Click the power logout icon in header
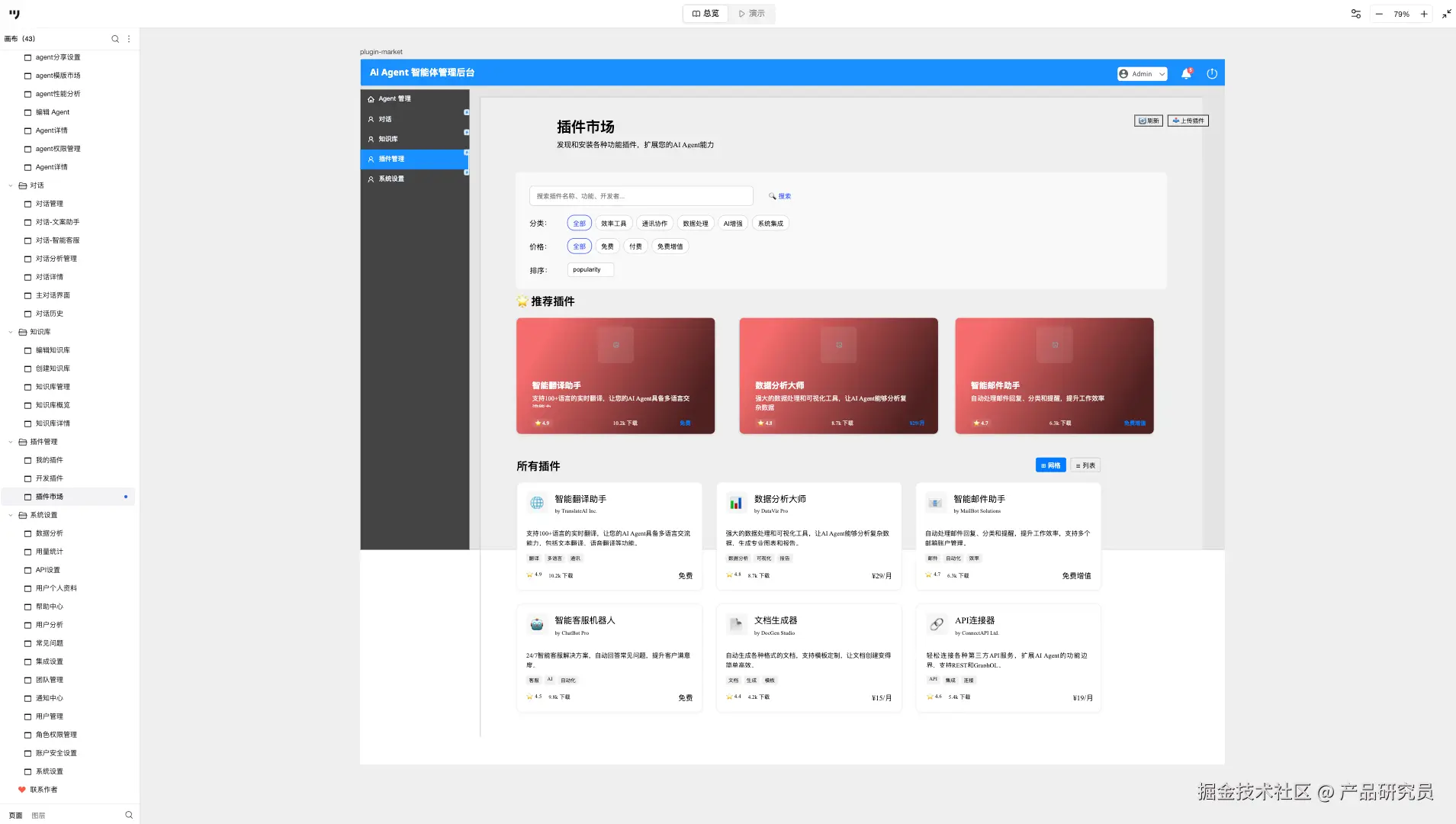 [1212, 74]
